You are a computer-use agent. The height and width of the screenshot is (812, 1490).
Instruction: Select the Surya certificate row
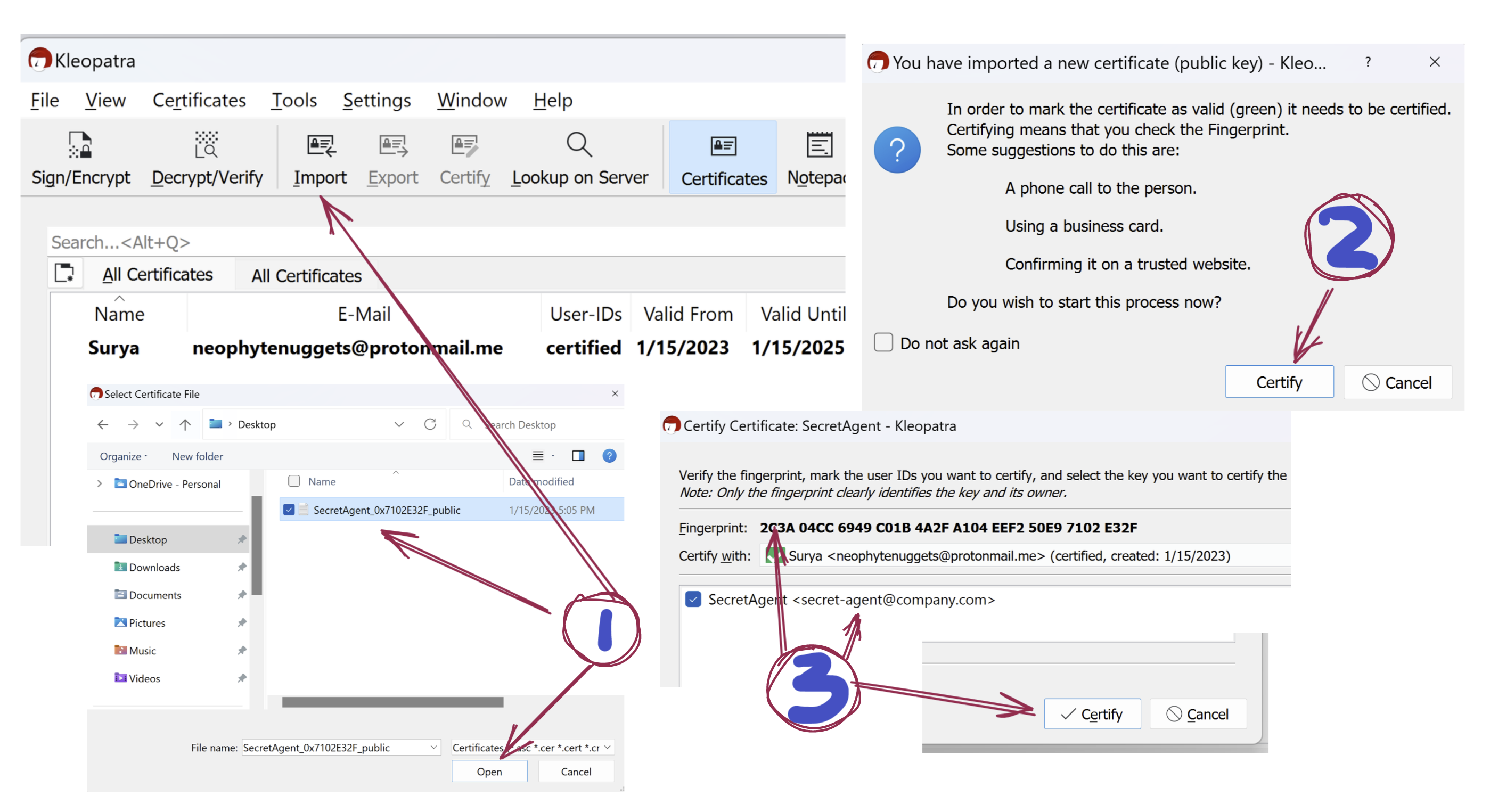click(x=448, y=348)
